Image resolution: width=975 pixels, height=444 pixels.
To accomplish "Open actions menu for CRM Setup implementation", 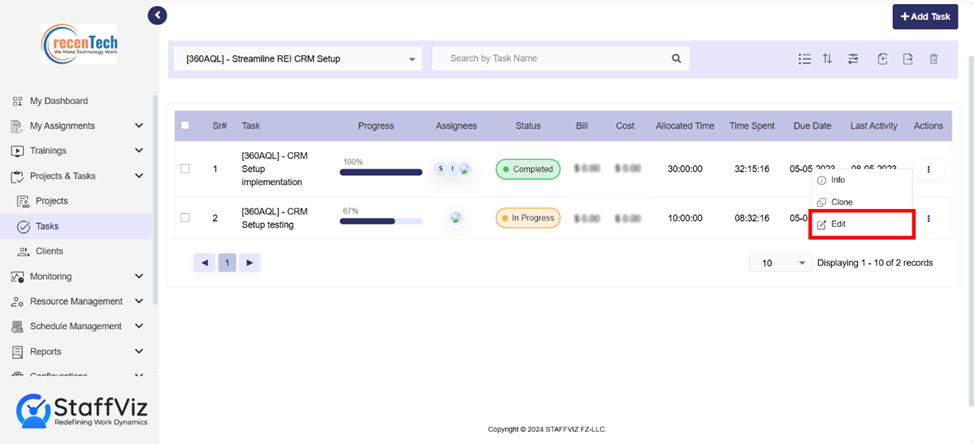I will coord(928,169).
